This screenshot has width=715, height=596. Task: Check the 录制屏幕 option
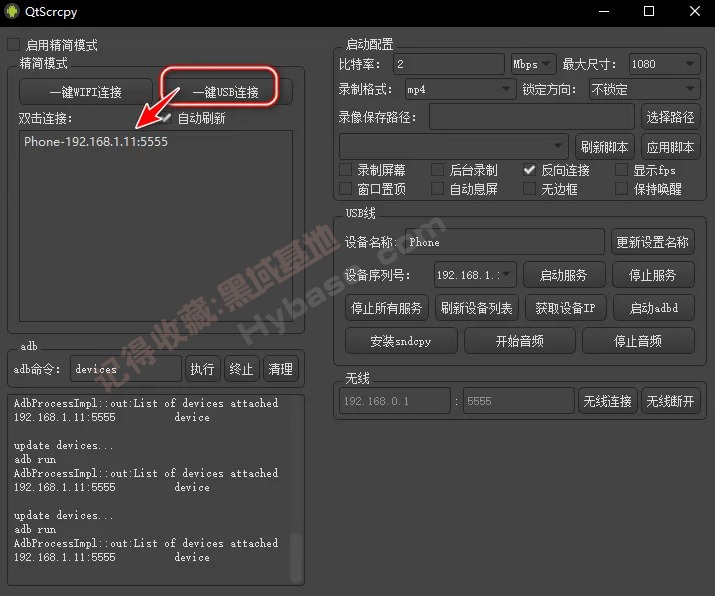[x=345, y=170]
